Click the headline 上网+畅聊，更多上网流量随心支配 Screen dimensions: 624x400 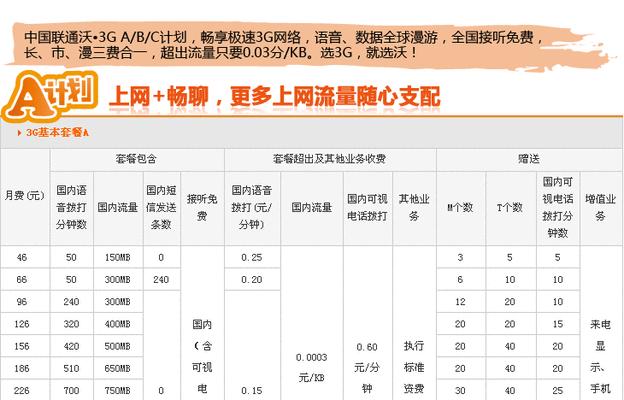pyautogui.click(x=275, y=97)
